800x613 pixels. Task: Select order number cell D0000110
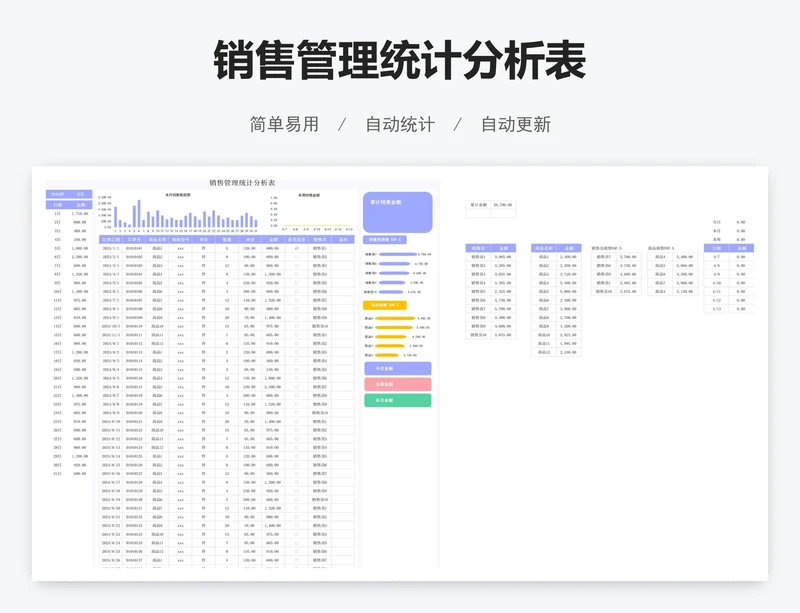[x=134, y=326]
